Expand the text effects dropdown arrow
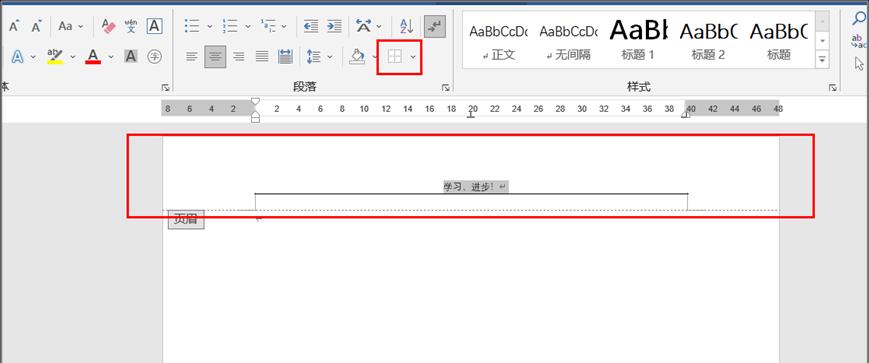869x363 pixels. click(33, 57)
